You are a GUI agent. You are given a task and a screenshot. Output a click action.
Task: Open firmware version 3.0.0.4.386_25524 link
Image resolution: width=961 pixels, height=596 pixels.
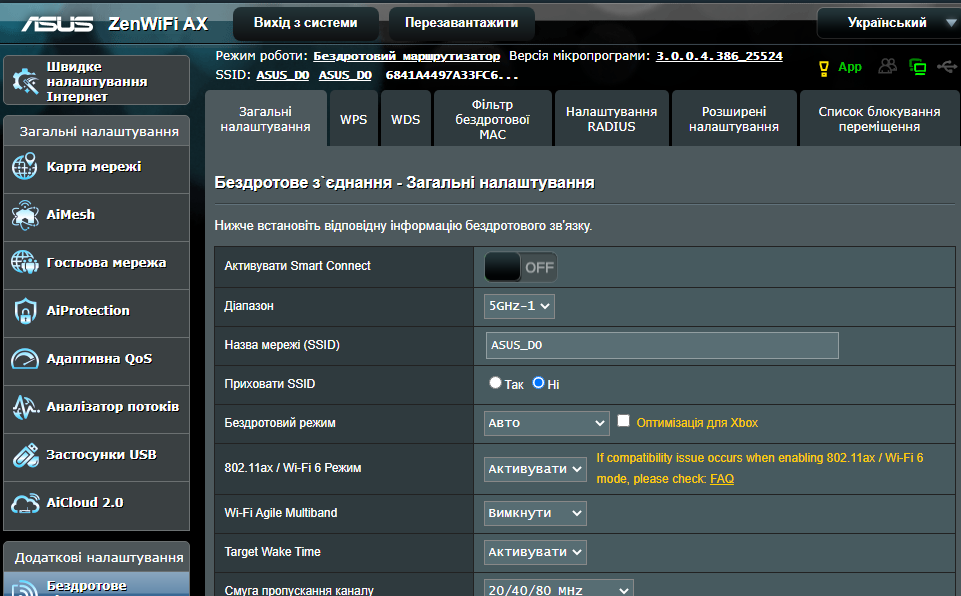(x=720, y=56)
